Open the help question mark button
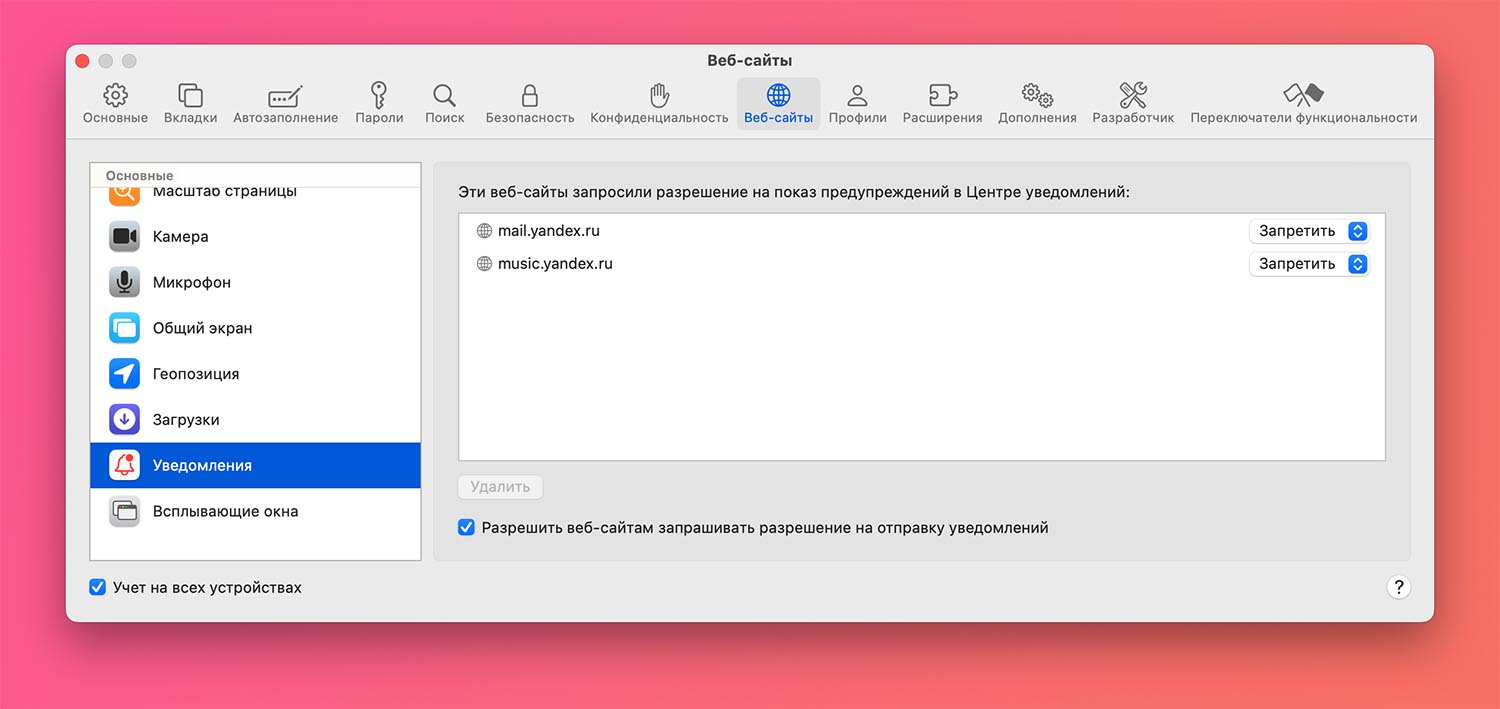This screenshot has width=1500, height=709. point(1399,587)
